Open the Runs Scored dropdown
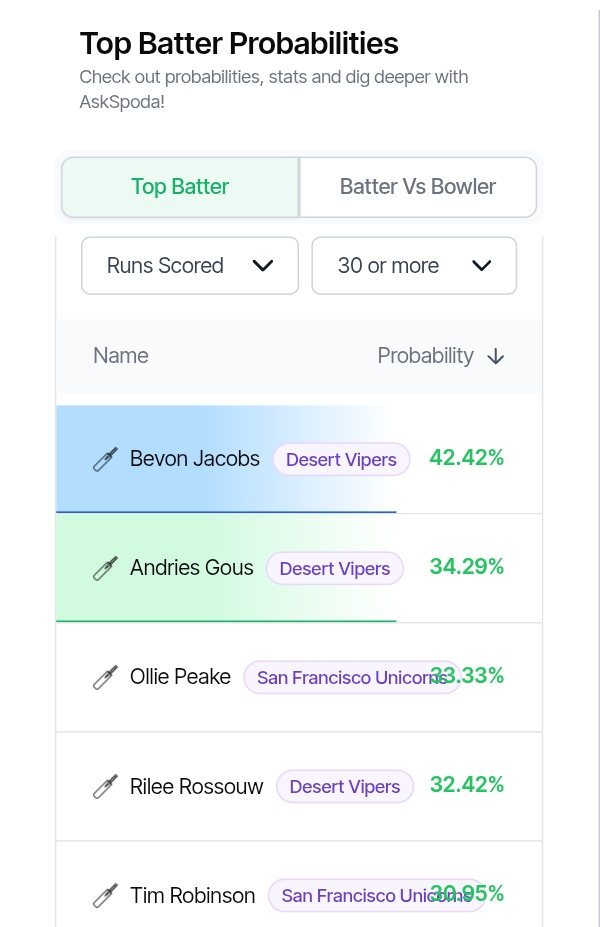This screenshot has height=927, width=600. click(x=190, y=265)
